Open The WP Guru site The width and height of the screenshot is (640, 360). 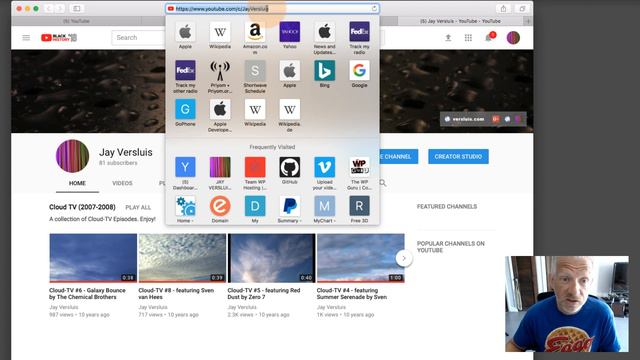(x=359, y=167)
